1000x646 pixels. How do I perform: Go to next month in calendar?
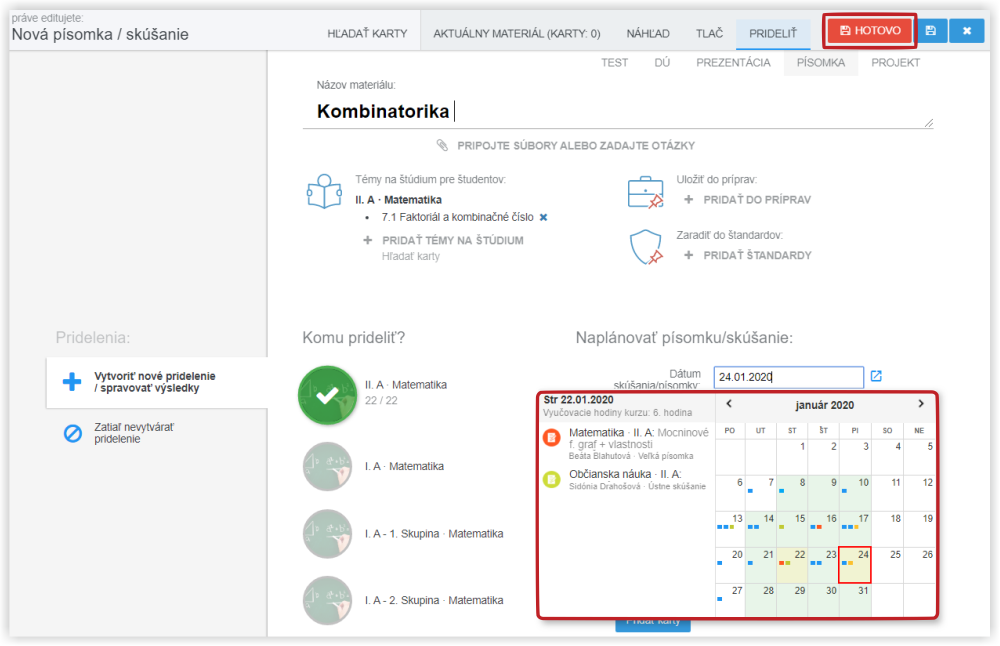(921, 404)
